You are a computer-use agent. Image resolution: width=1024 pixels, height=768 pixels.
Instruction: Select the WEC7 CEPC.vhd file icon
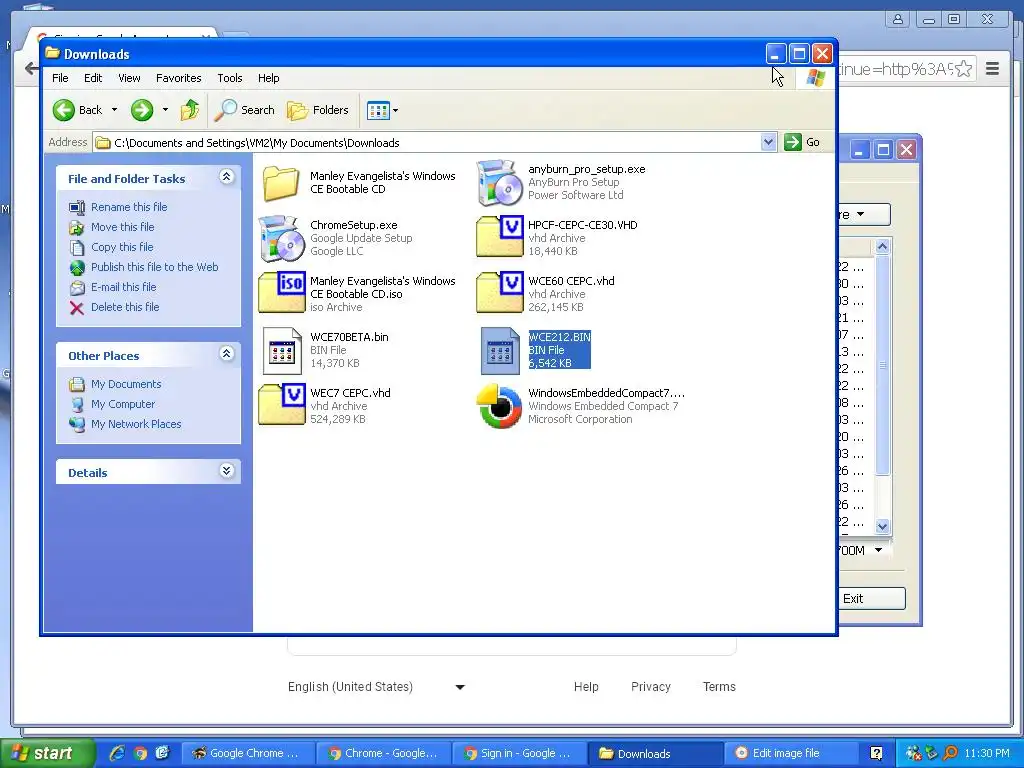pos(281,404)
